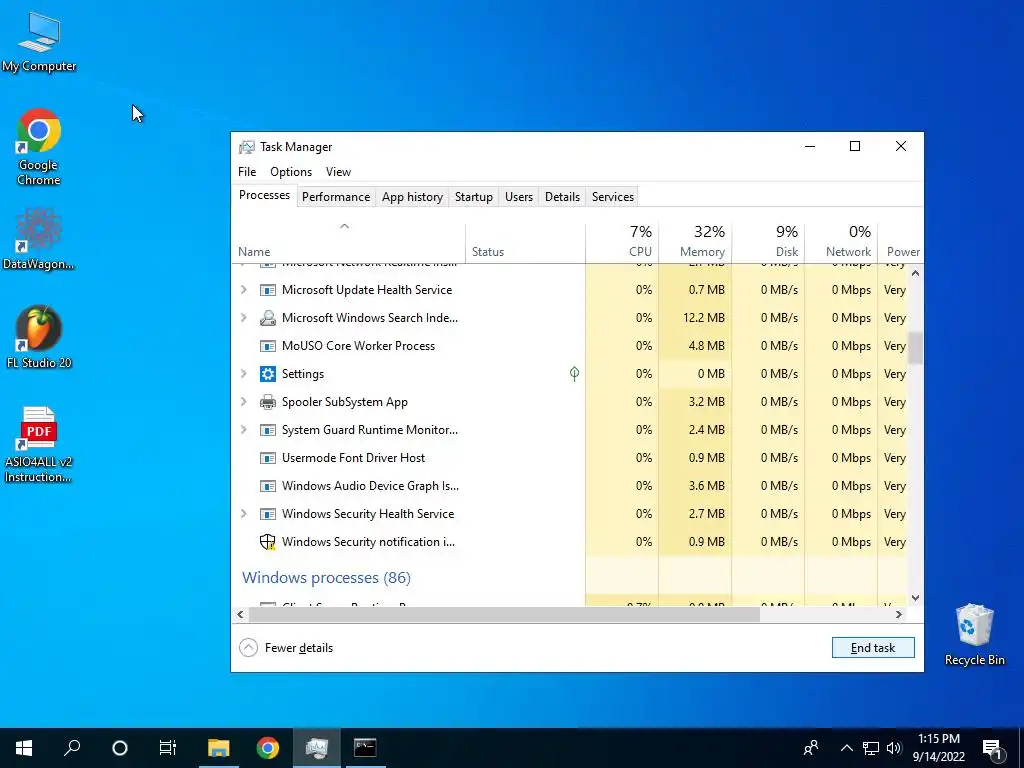Image resolution: width=1024 pixels, height=768 pixels.
Task: Sort by the Disk column header
Action: 768,243
